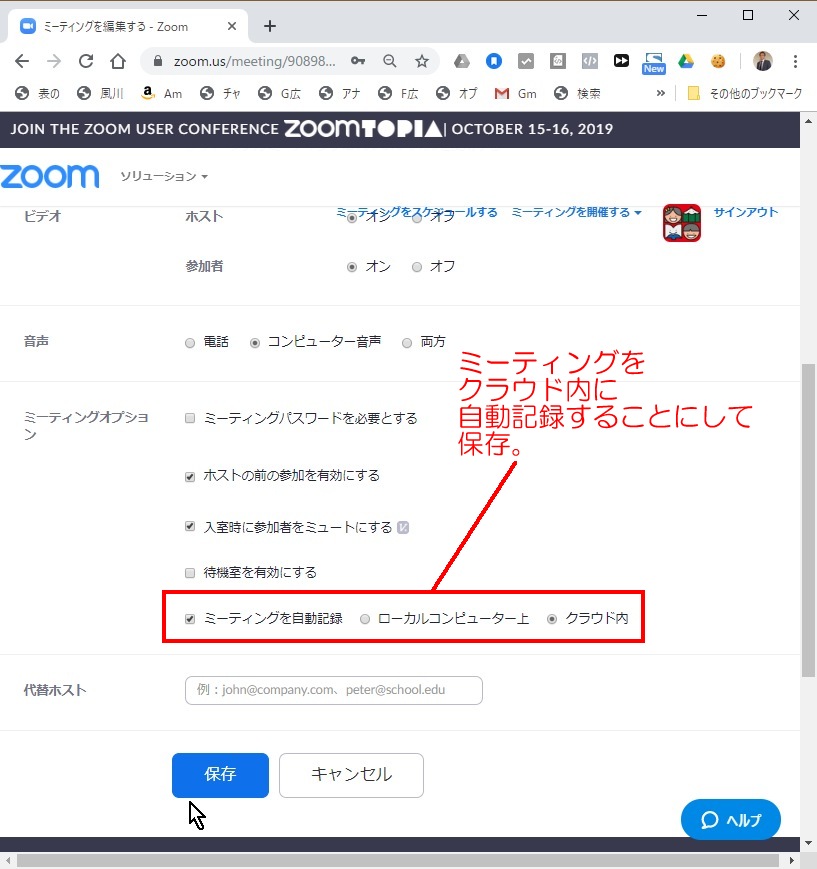
Task: Open Chrome three-dot menu
Action: [795, 61]
